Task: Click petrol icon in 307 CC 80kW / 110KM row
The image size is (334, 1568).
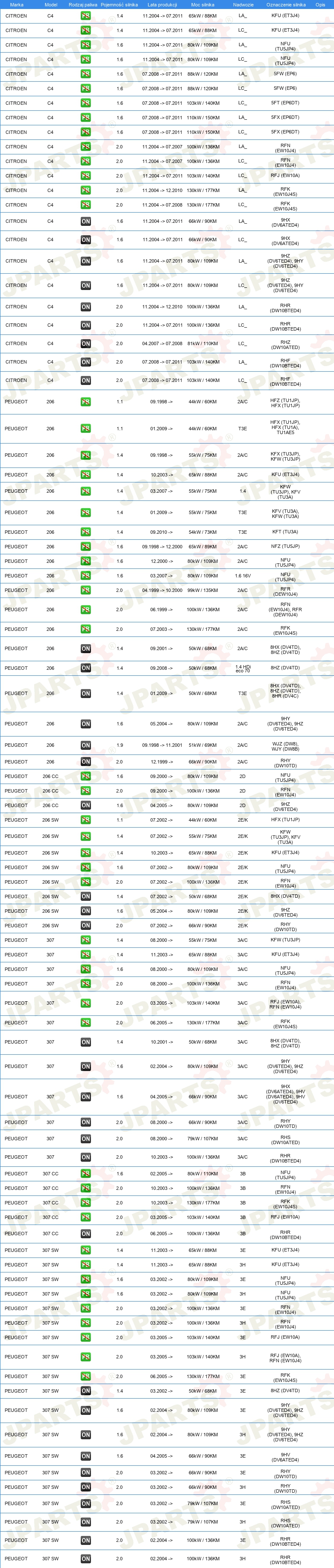Action: [86, 1174]
